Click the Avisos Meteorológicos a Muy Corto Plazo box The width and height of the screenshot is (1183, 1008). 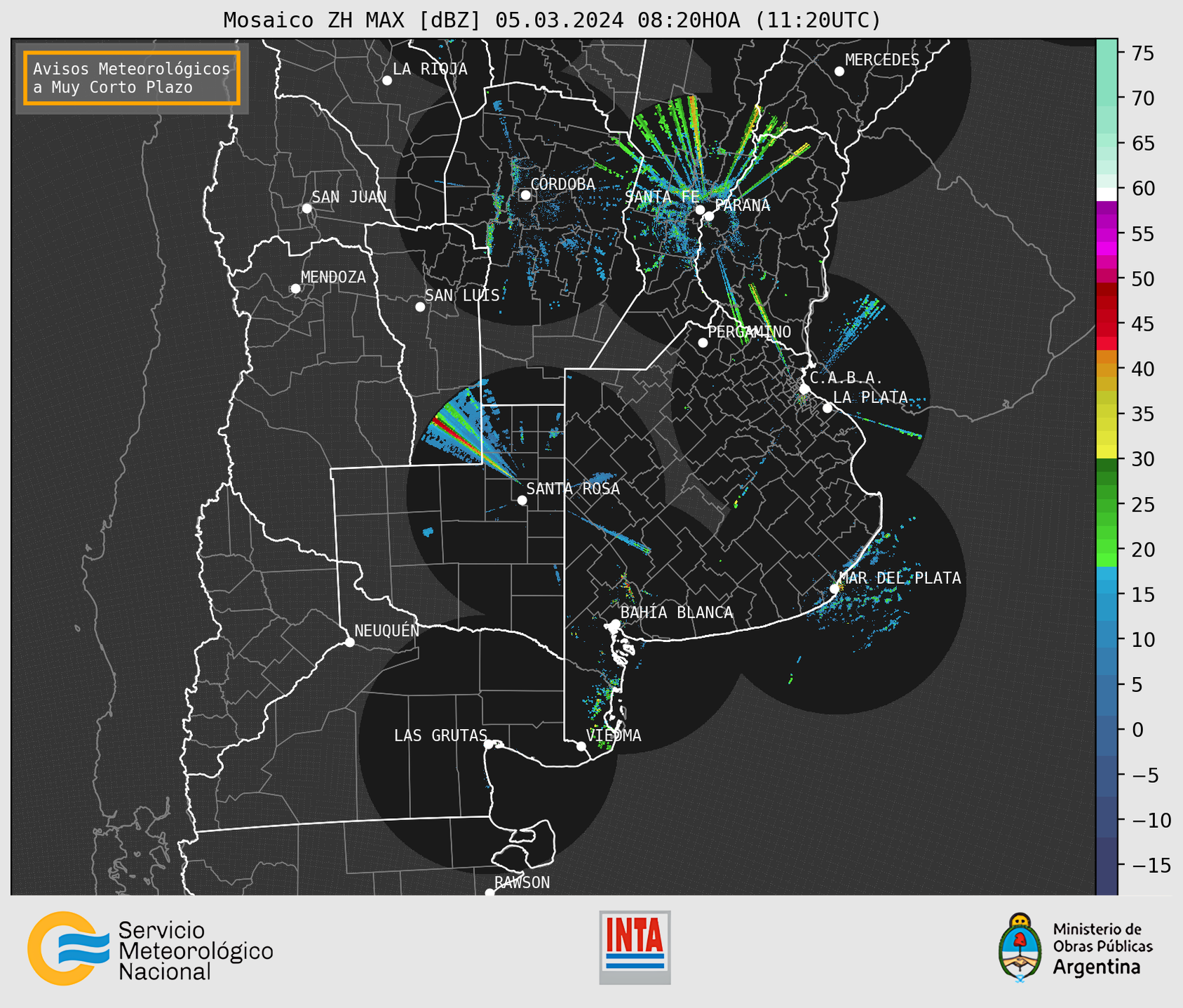[132, 78]
